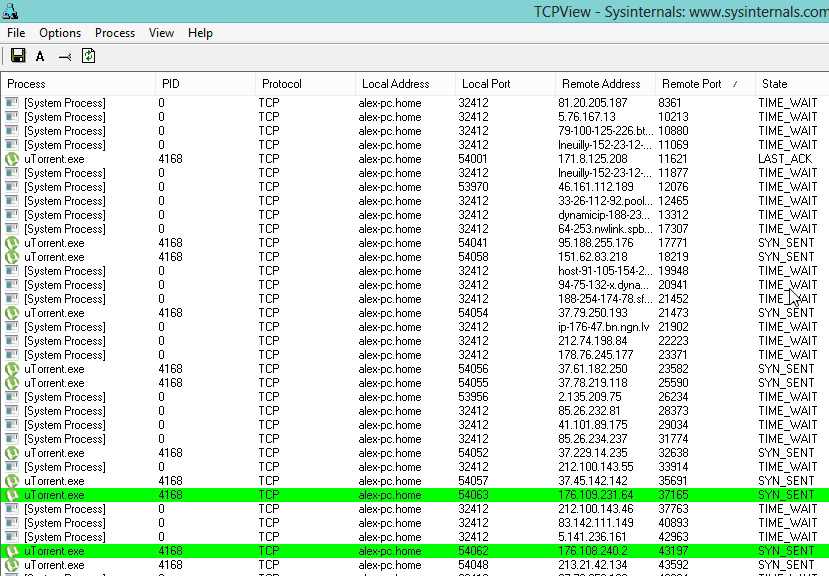The width and height of the screenshot is (829, 576).
Task: Click uTorrent icon on highlighted port 54063 row
Action: click(12, 495)
